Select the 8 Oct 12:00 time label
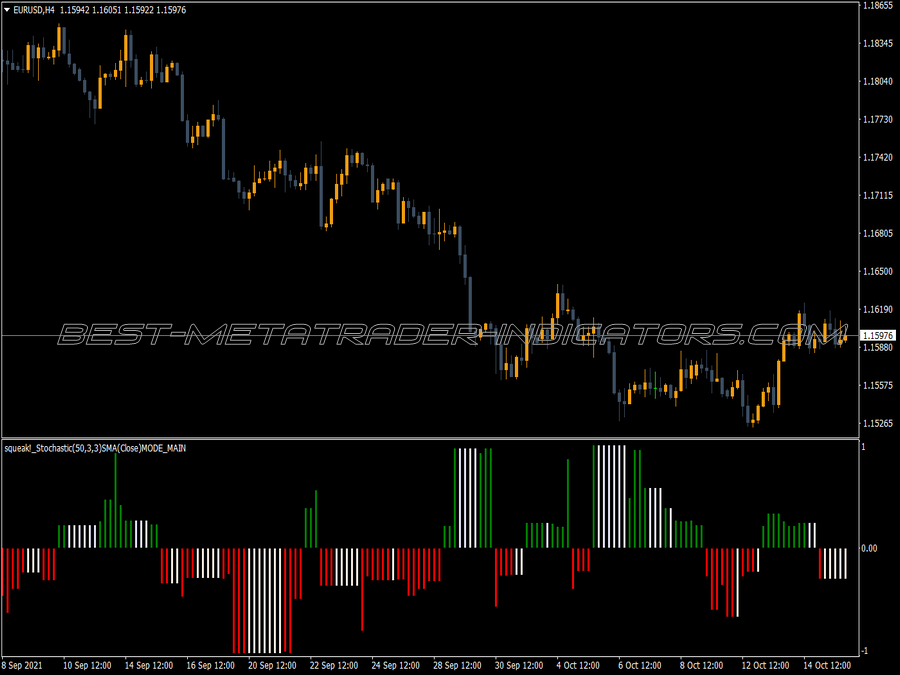The image size is (900, 675). coord(701,665)
